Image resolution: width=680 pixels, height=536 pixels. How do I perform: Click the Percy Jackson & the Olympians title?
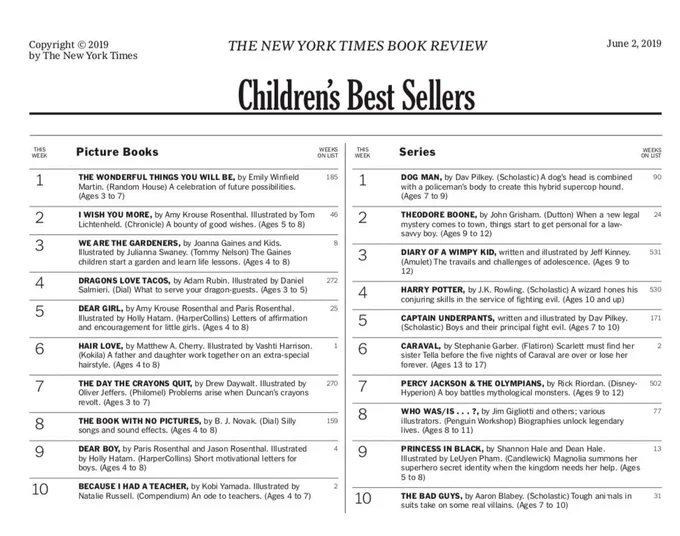(472, 383)
